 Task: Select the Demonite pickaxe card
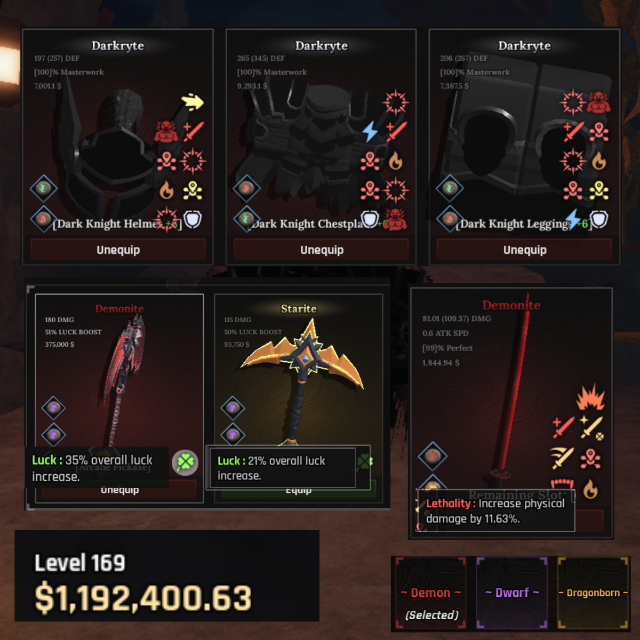point(119,398)
